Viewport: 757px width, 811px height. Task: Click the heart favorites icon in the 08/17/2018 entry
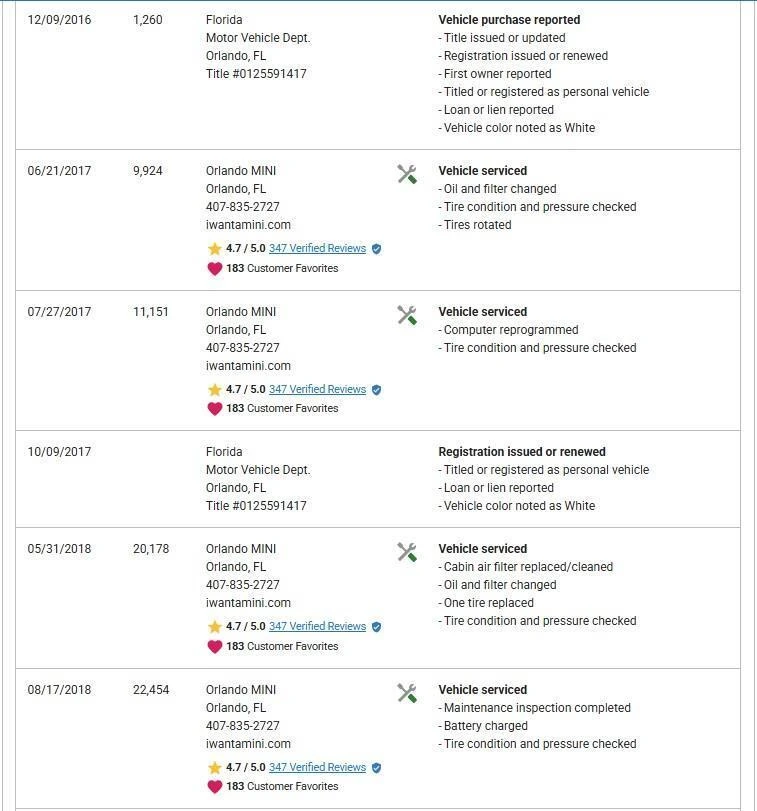coord(214,786)
